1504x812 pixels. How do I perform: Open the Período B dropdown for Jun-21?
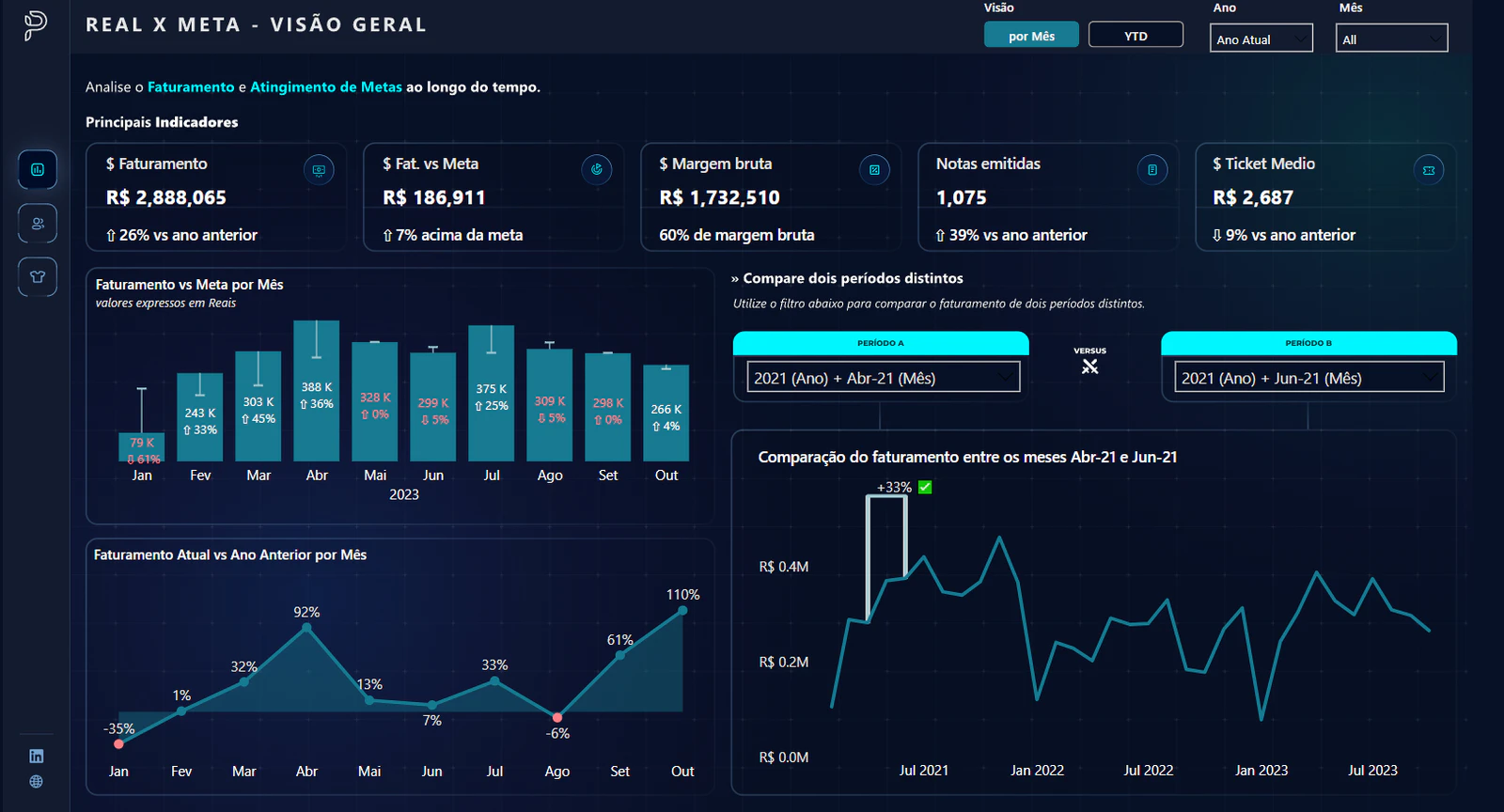[1309, 378]
